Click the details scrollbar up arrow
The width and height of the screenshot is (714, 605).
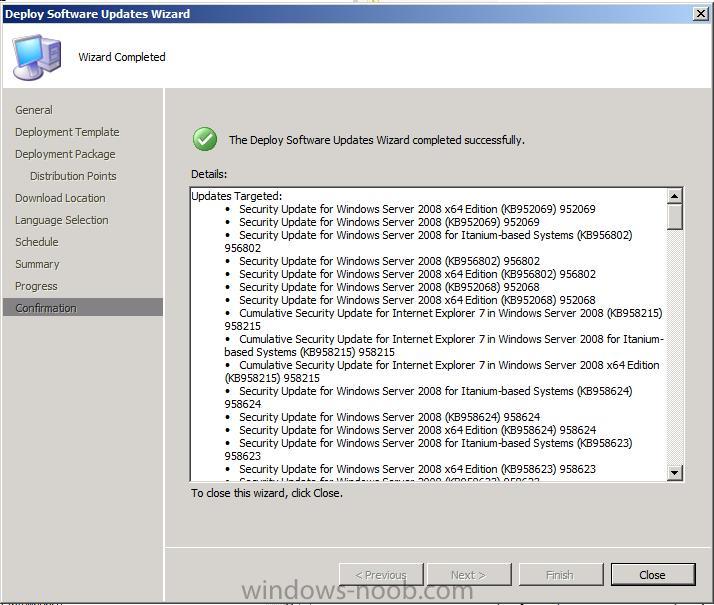tap(674, 196)
